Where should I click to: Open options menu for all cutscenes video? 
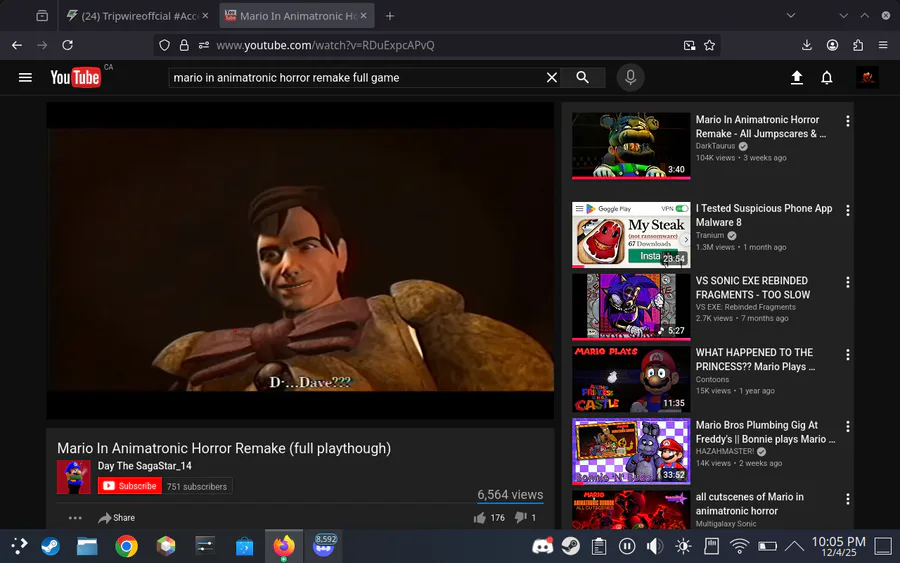click(x=848, y=499)
